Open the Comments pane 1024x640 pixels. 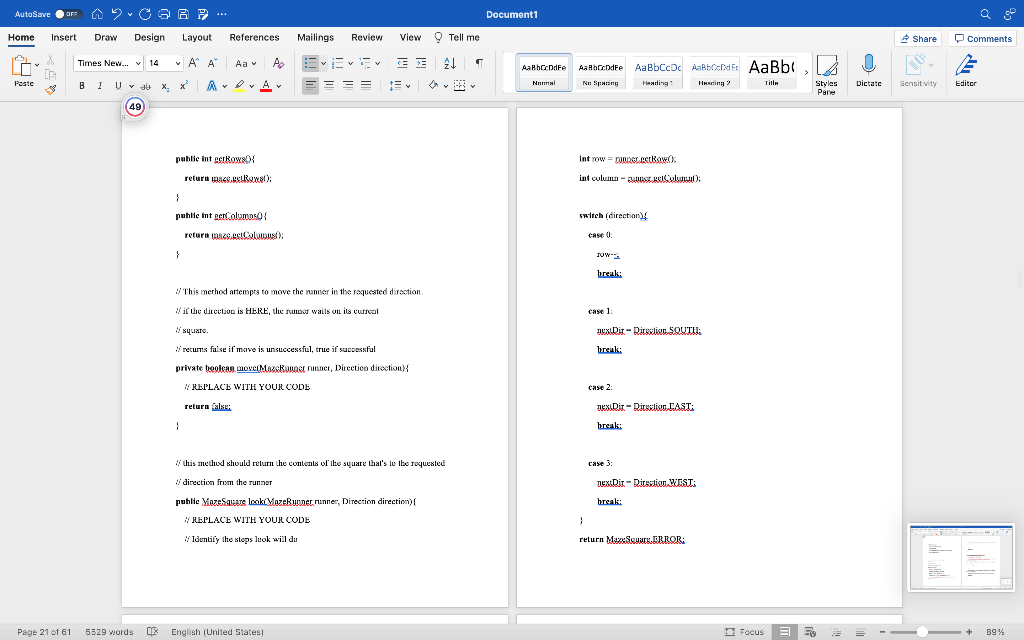[x=983, y=39]
